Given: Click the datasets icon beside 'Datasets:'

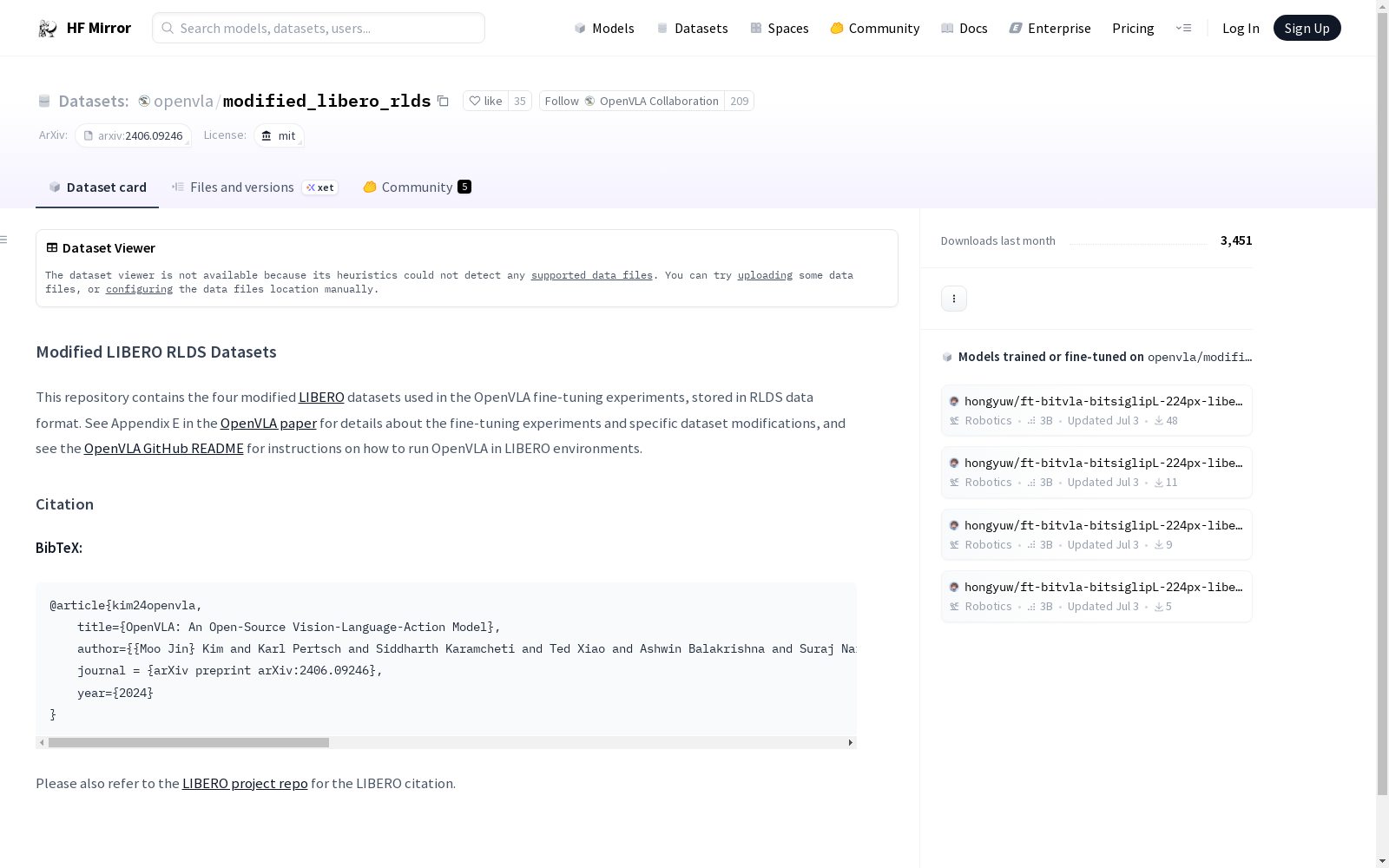Looking at the screenshot, I should click(44, 101).
